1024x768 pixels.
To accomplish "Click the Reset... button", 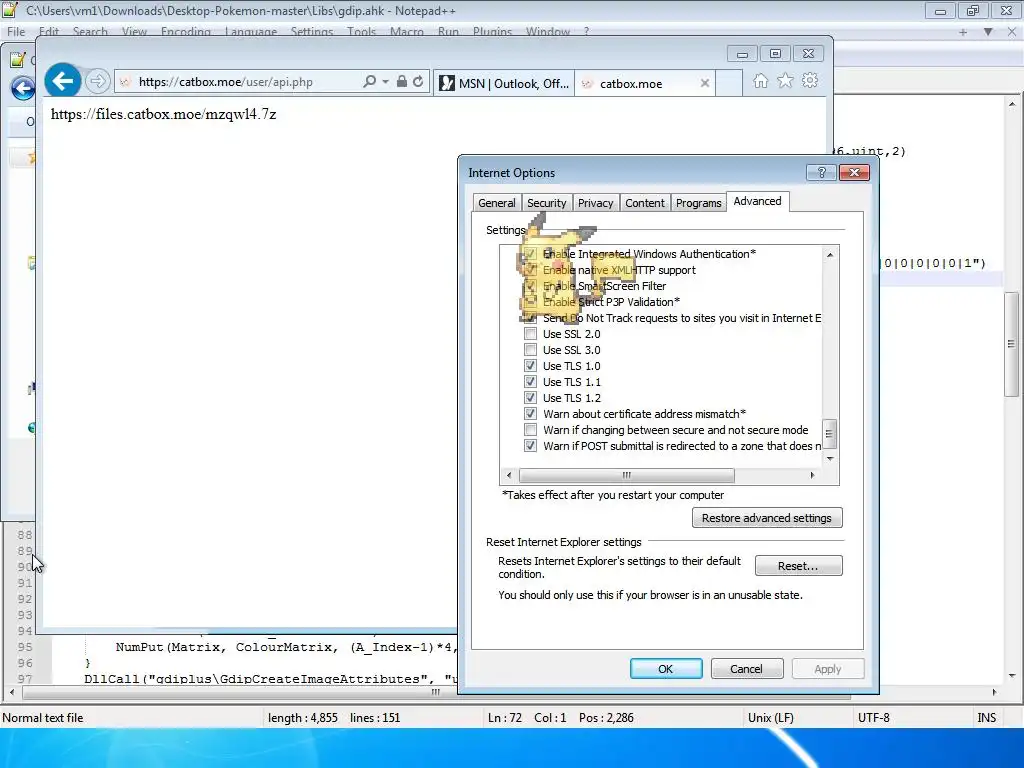I will [x=798, y=566].
